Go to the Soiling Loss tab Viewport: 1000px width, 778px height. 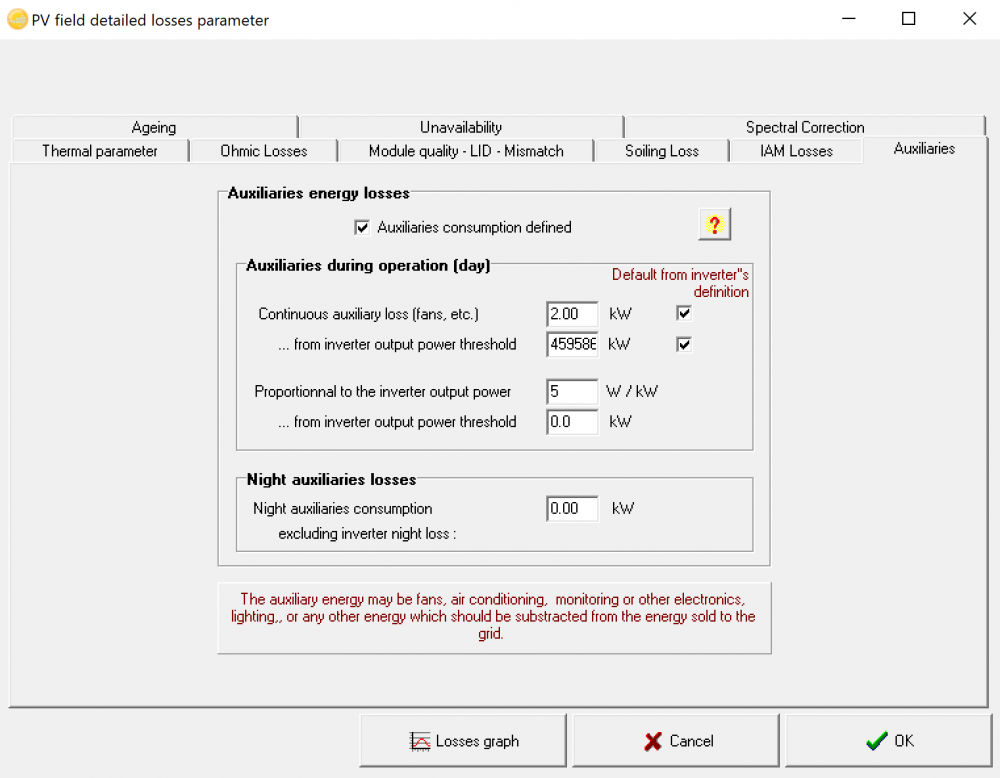tap(661, 151)
